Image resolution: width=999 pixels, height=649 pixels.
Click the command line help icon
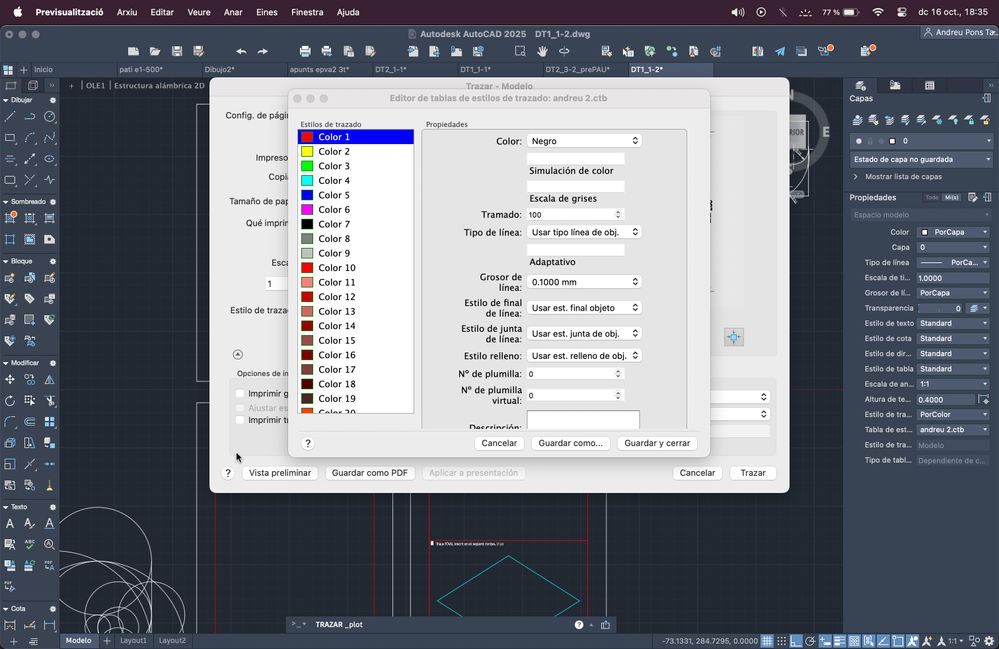(x=579, y=625)
